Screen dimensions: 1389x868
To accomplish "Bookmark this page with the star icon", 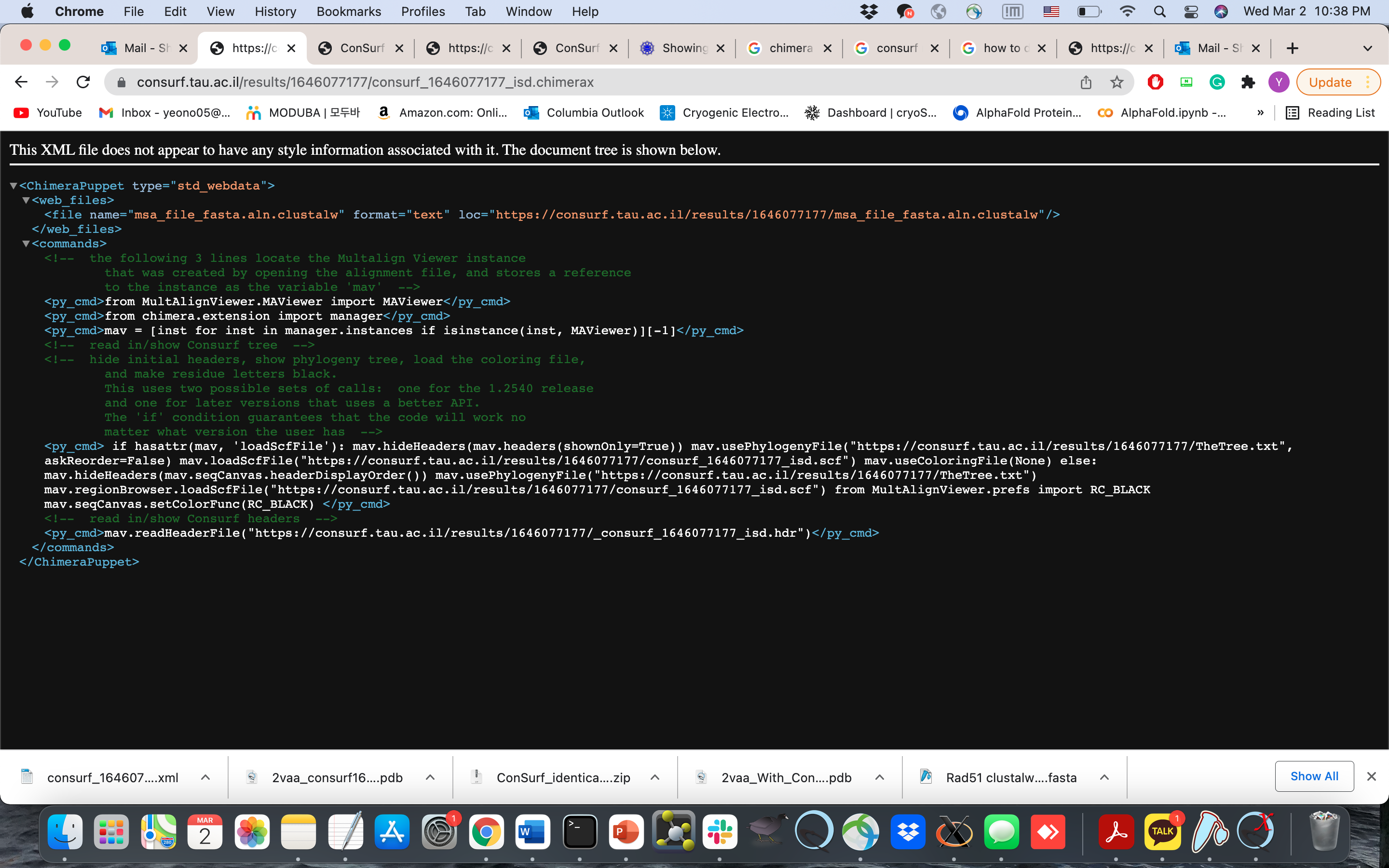I will 1117,82.
